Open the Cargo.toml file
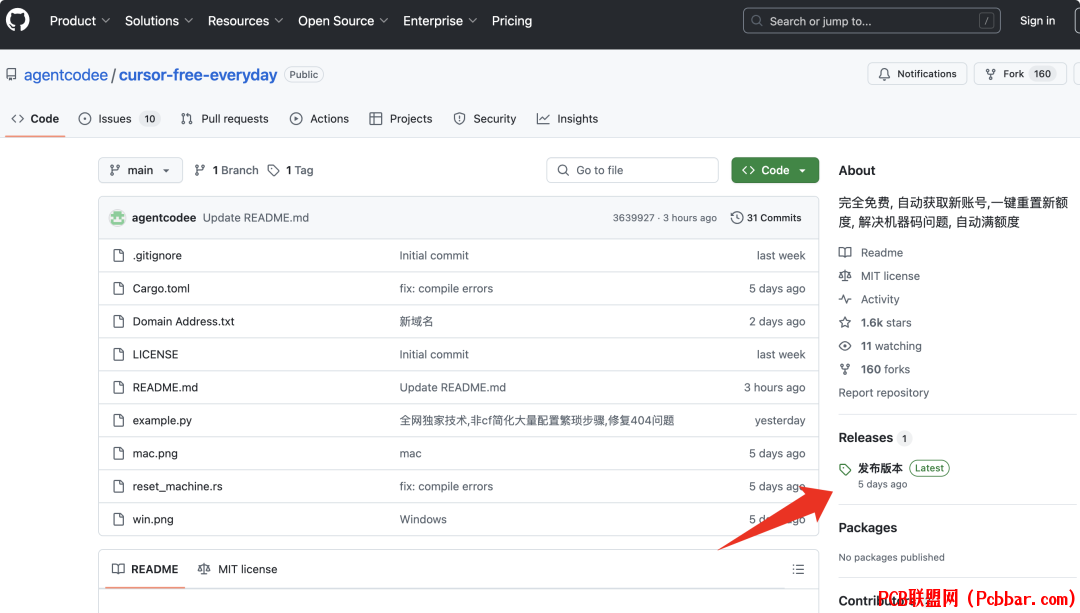 tap(161, 289)
